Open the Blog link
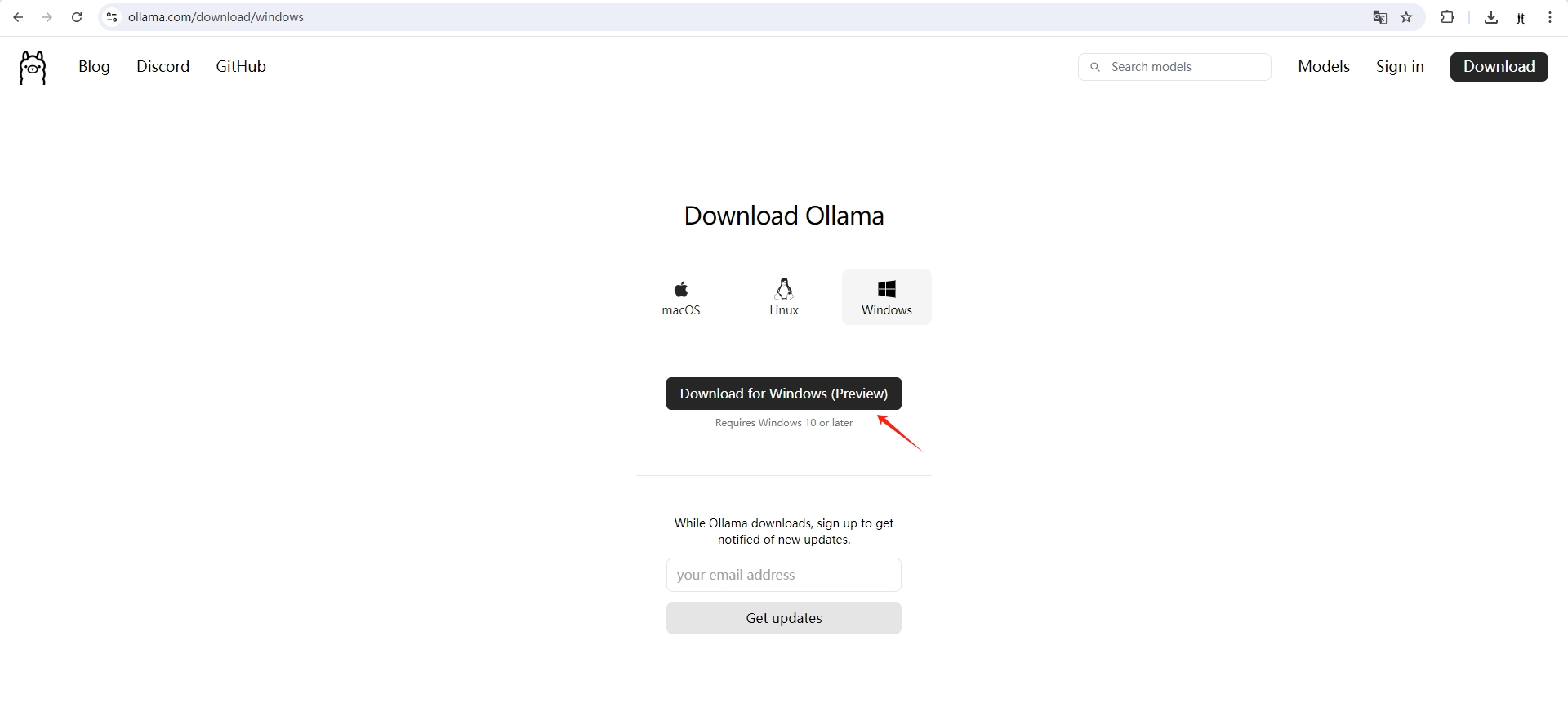This screenshot has height=725, width=1568. click(94, 67)
